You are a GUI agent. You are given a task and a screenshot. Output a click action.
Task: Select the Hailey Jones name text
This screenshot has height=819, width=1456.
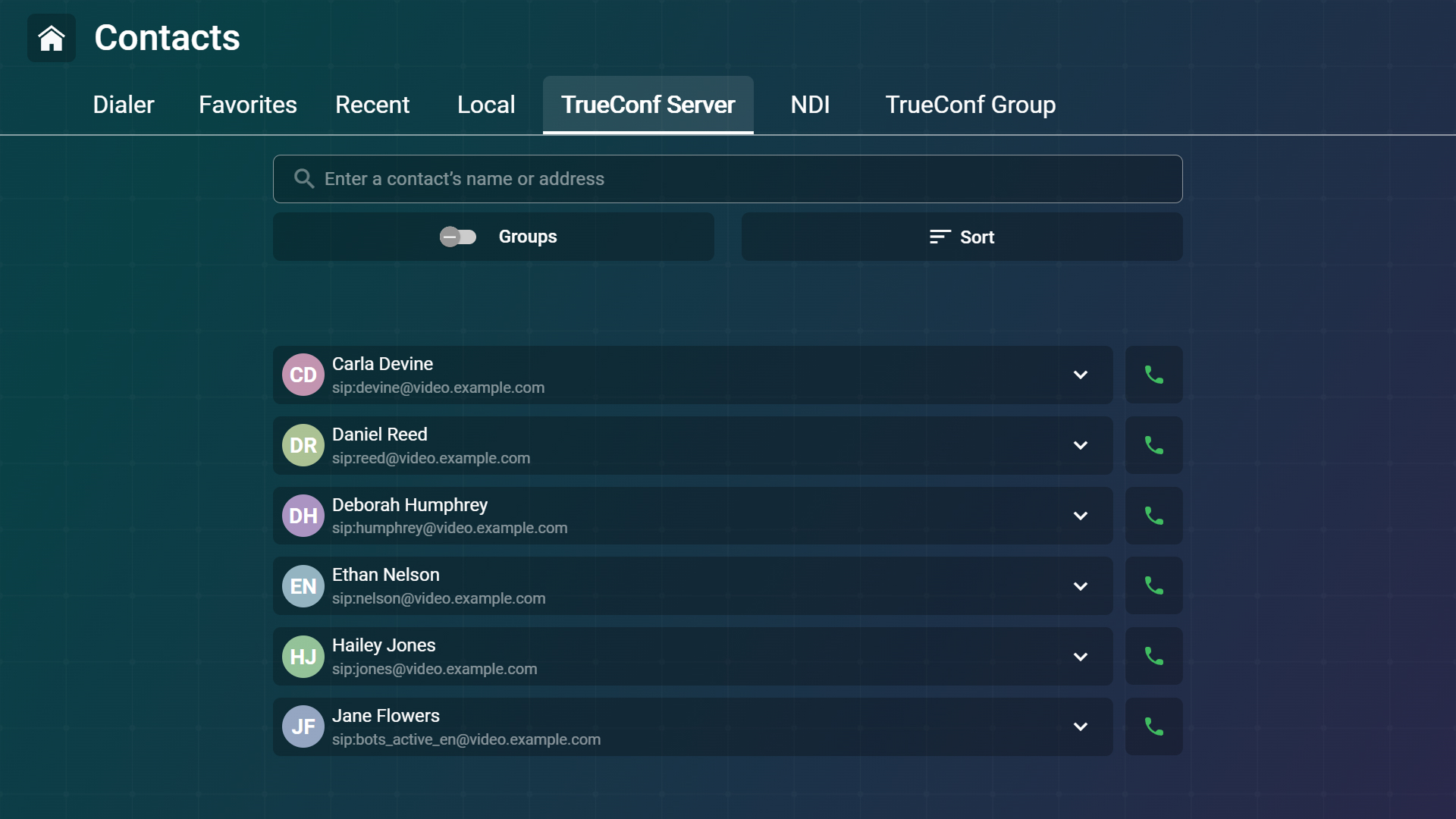pyautogui.click(x=384, y=645)
